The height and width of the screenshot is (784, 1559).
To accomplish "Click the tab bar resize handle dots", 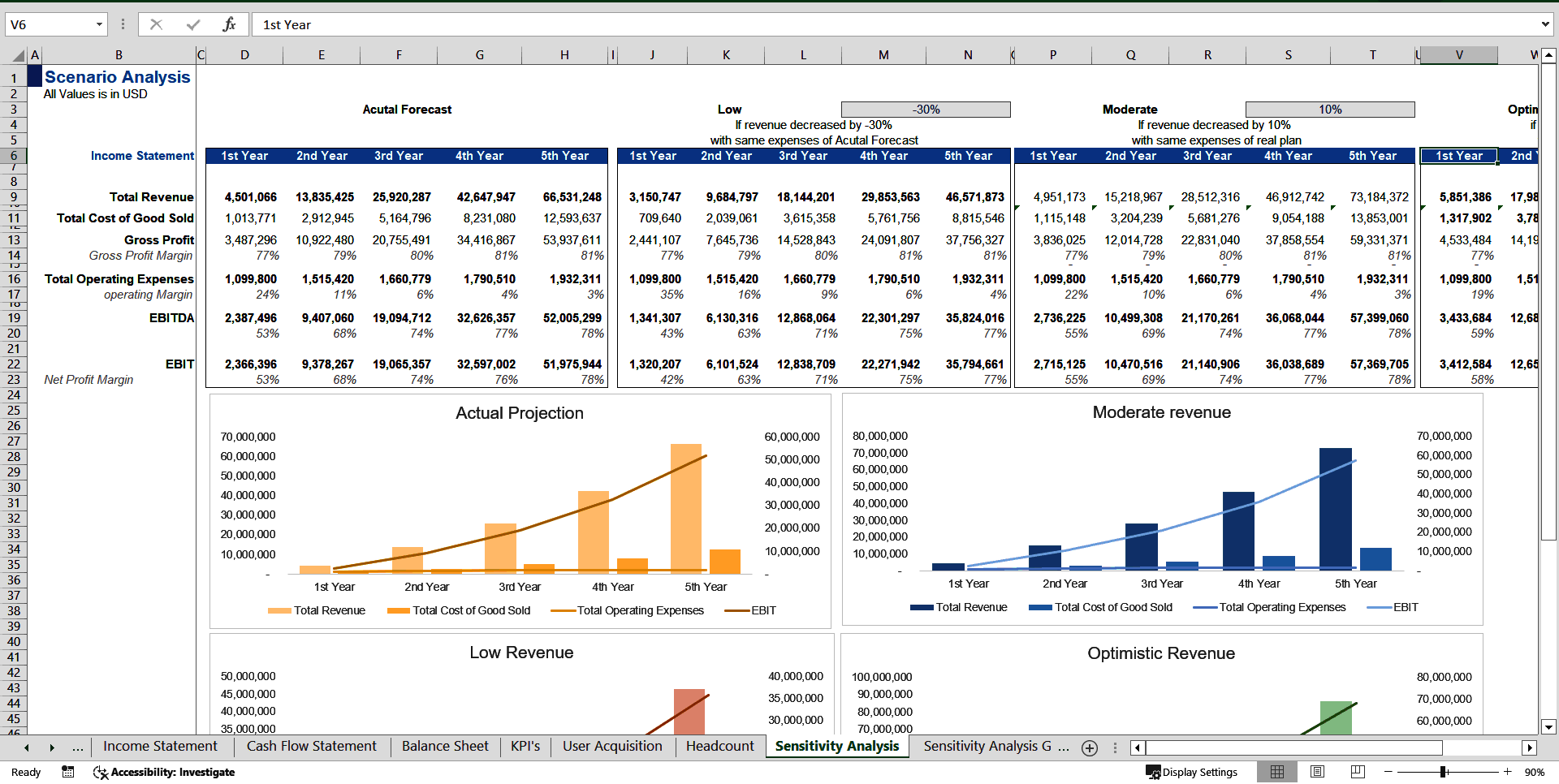I will tap(1115, 747).
